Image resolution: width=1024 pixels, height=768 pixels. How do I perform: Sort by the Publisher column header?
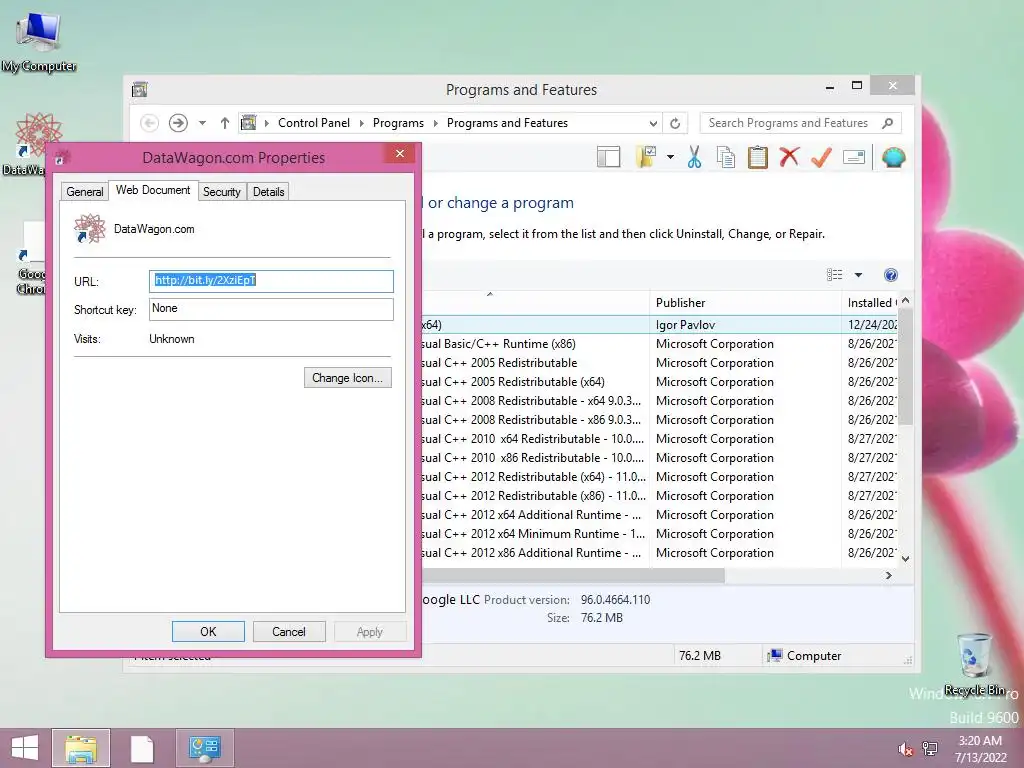[745, 303]
